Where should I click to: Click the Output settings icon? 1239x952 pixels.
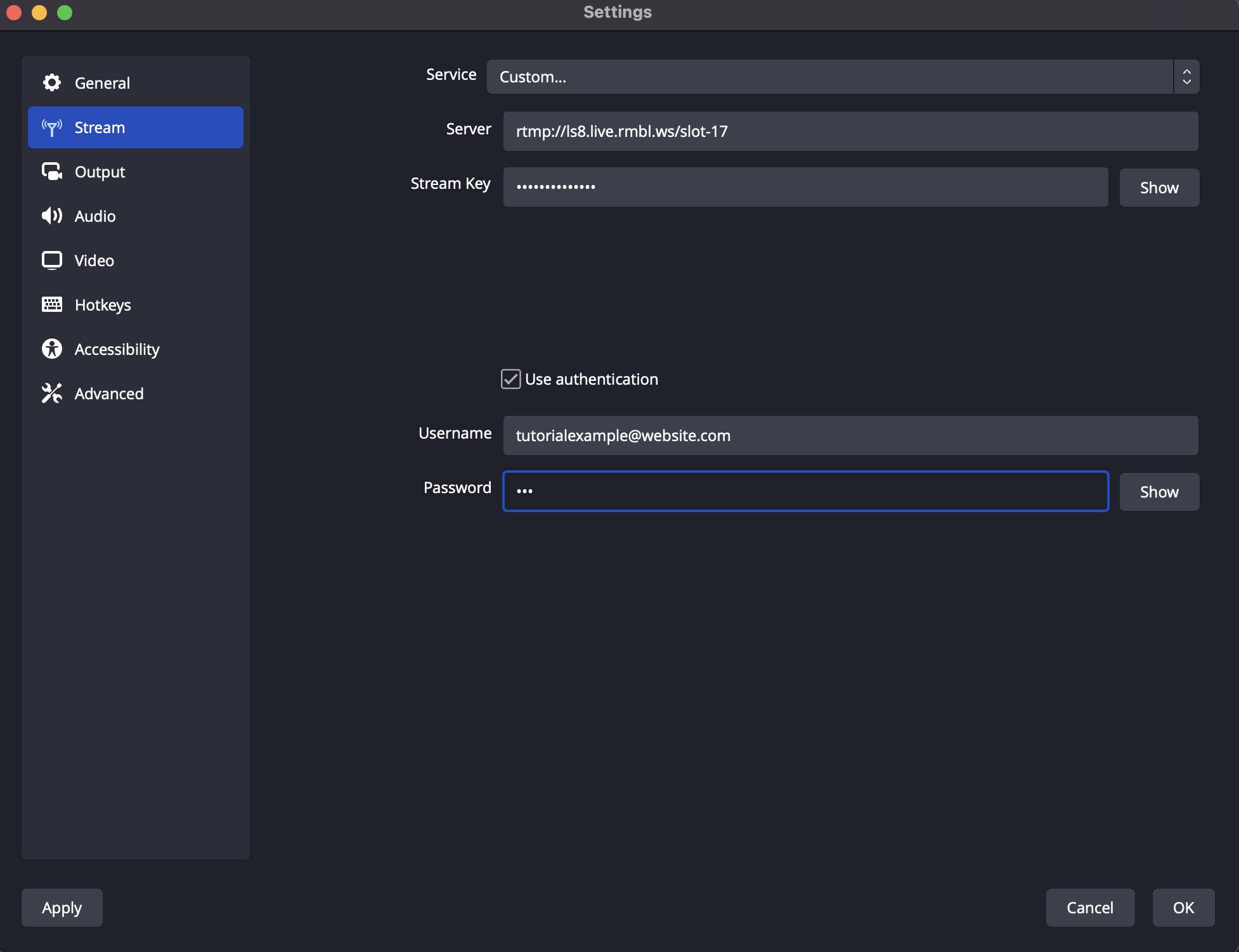[51, 171]
